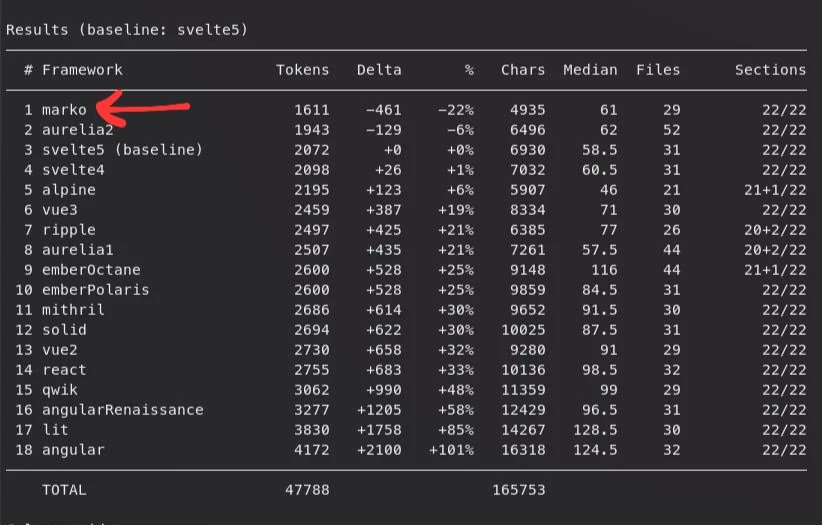
Task: Click aurelia1's token count 2507
Action: coord(311,250)
